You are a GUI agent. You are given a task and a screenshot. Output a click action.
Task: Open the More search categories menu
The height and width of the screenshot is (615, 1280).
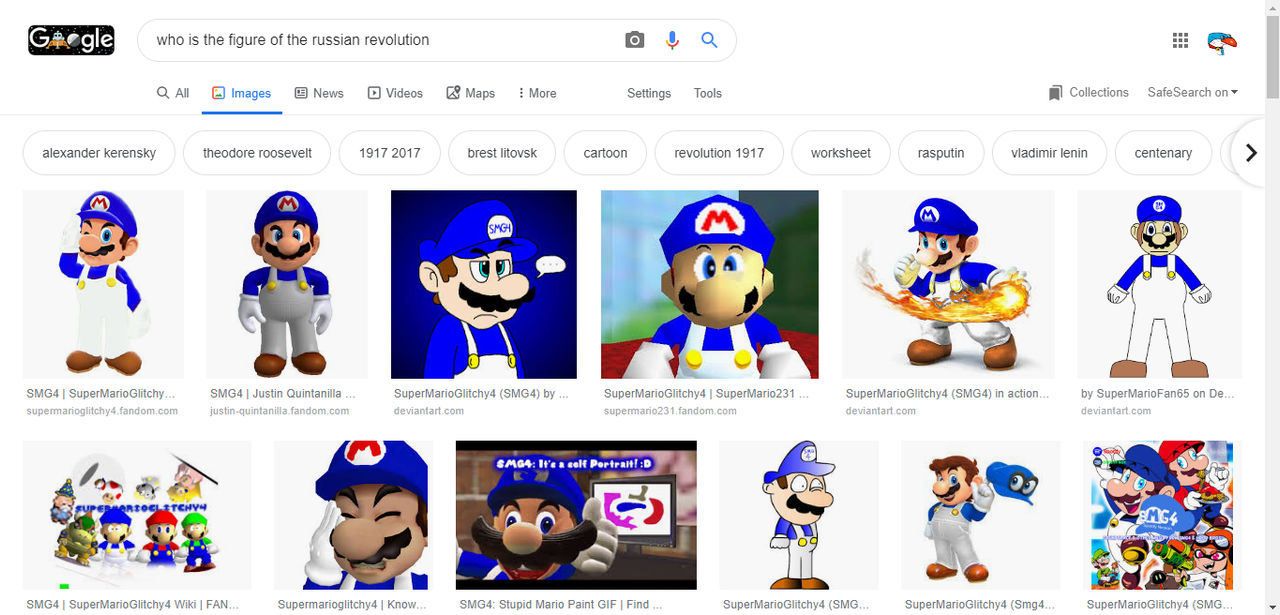536,92
